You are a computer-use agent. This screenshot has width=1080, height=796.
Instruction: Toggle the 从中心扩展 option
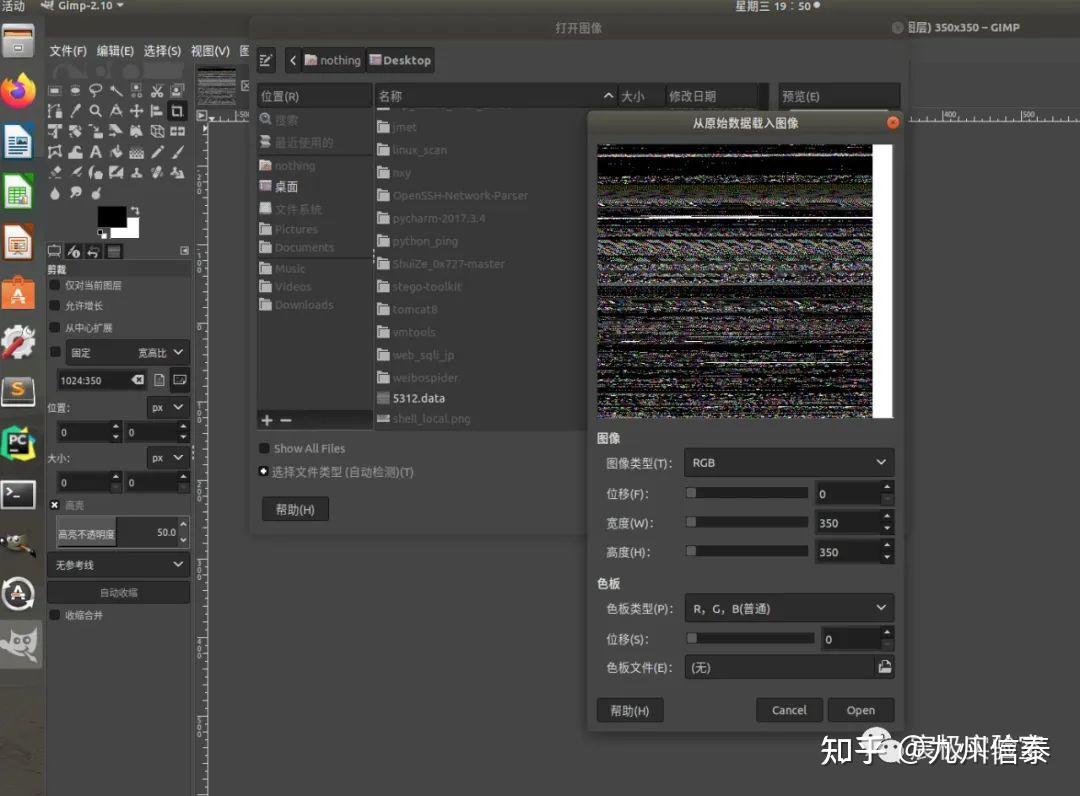click(55, 328)
